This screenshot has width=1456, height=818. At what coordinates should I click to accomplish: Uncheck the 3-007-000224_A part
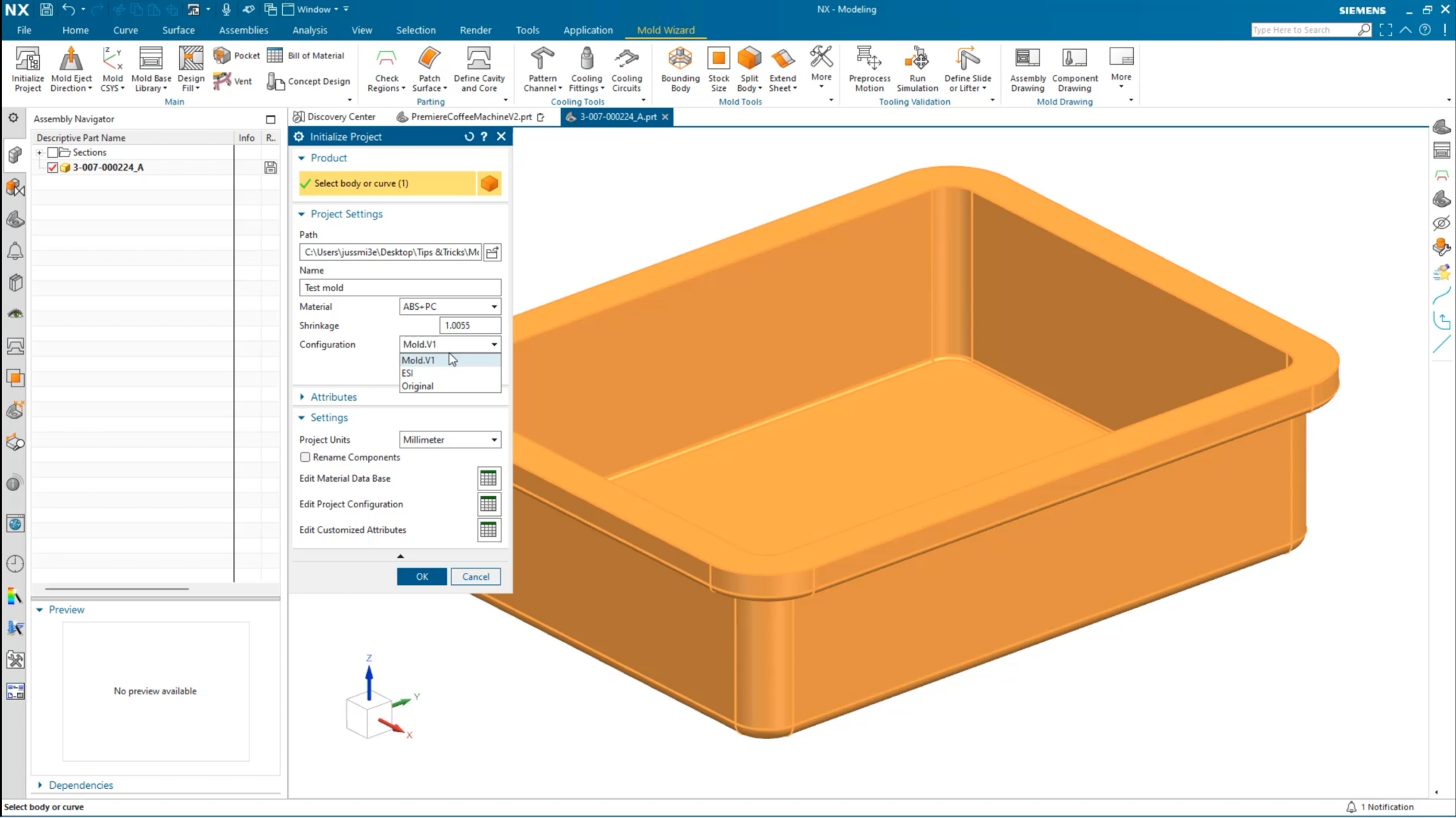52,167
